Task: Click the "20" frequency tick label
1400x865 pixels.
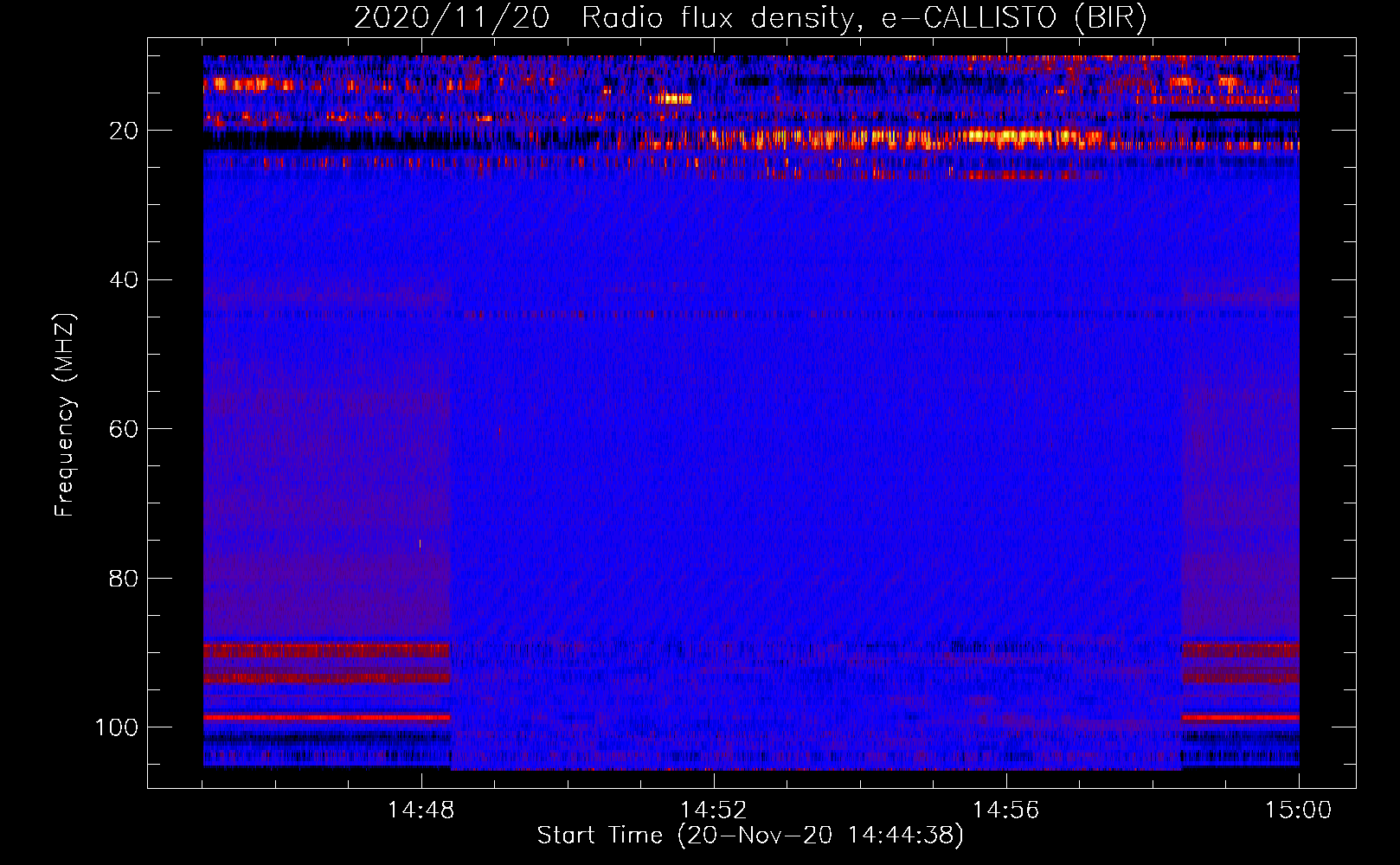Action: [124, 131]
